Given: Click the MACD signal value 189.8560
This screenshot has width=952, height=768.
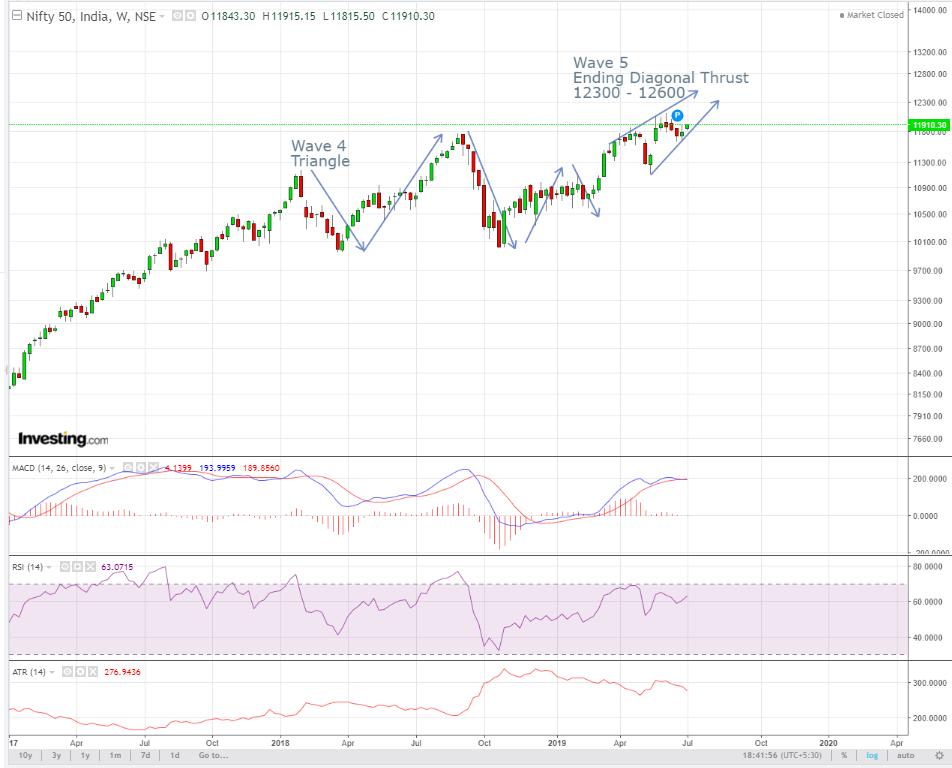Looking at the screenshot, I should coord(261,468).
